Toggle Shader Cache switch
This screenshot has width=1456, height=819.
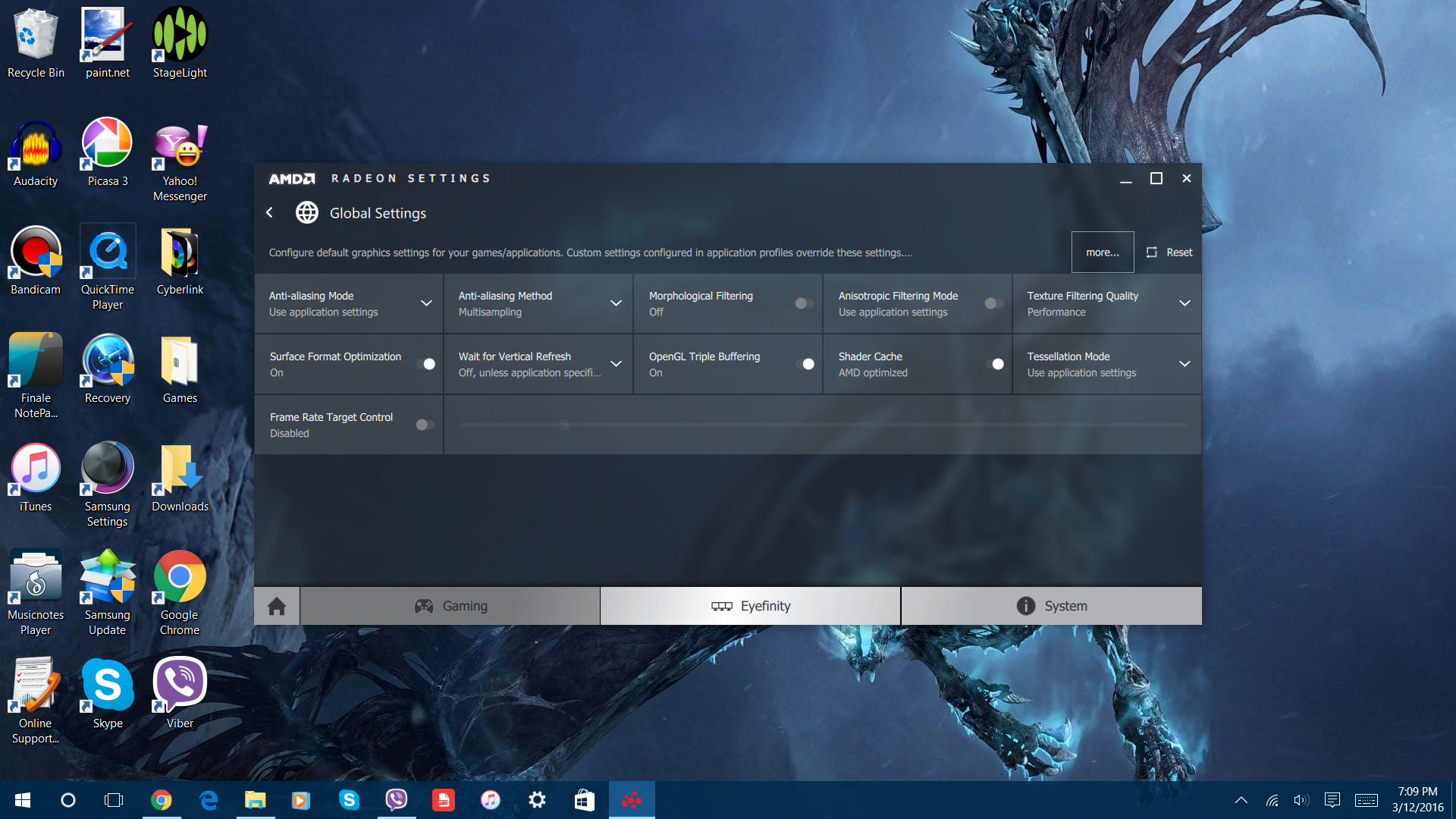click(995, 364)
